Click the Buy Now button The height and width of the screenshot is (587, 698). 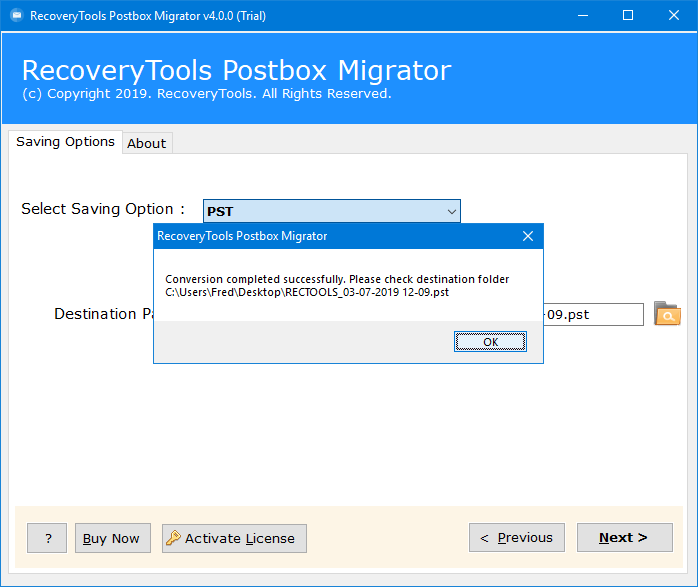113,538
